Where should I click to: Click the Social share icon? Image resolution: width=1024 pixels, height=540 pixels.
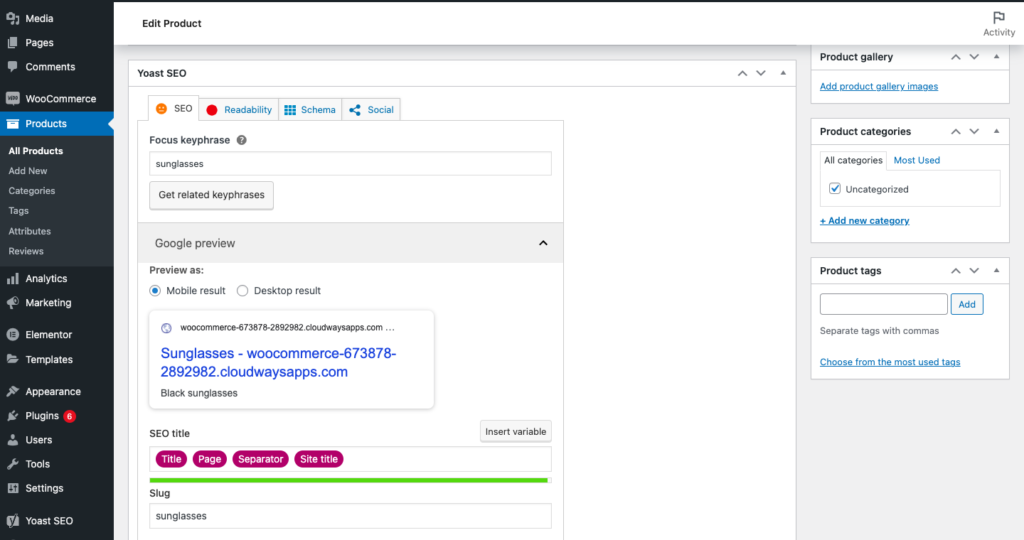tap(355, 110)
